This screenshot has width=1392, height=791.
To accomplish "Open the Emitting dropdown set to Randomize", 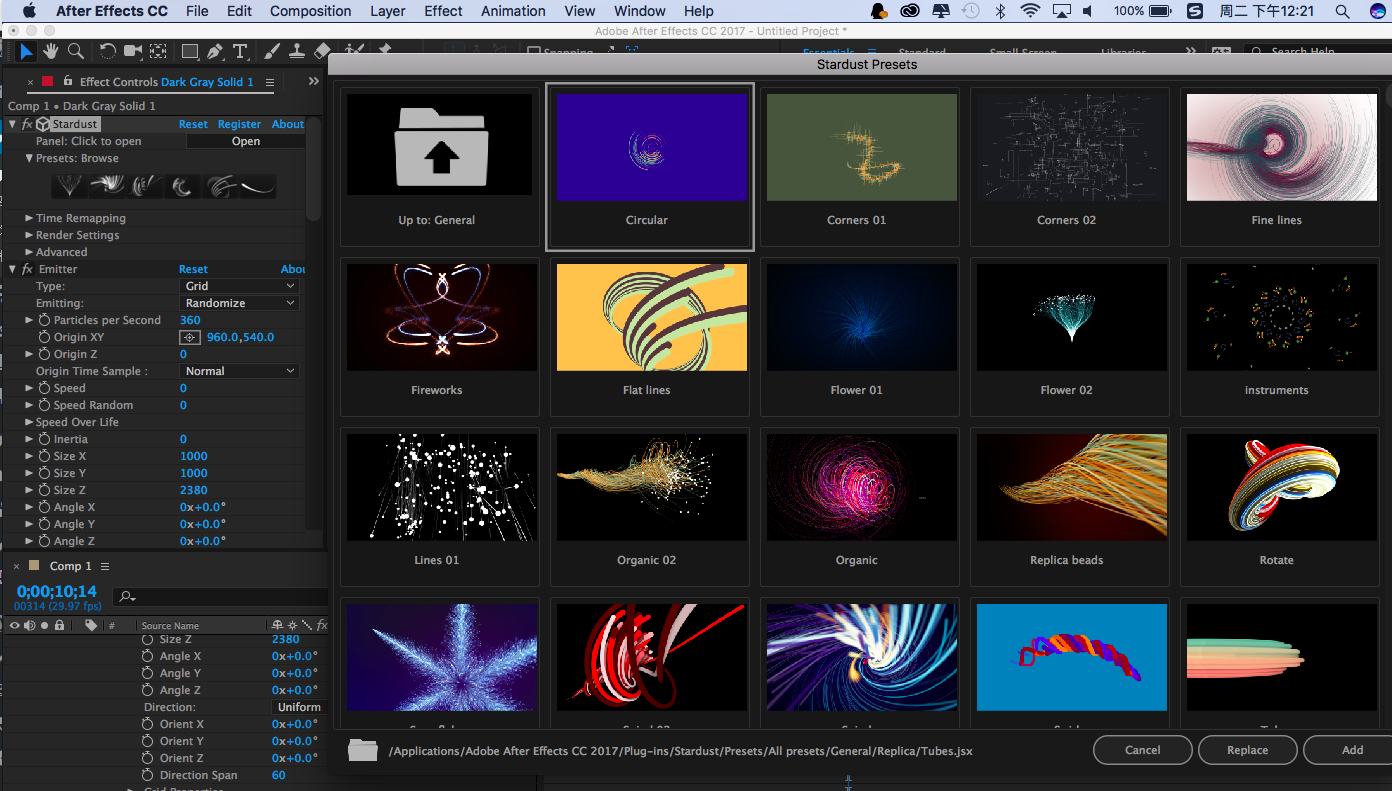I will point(238,302).
